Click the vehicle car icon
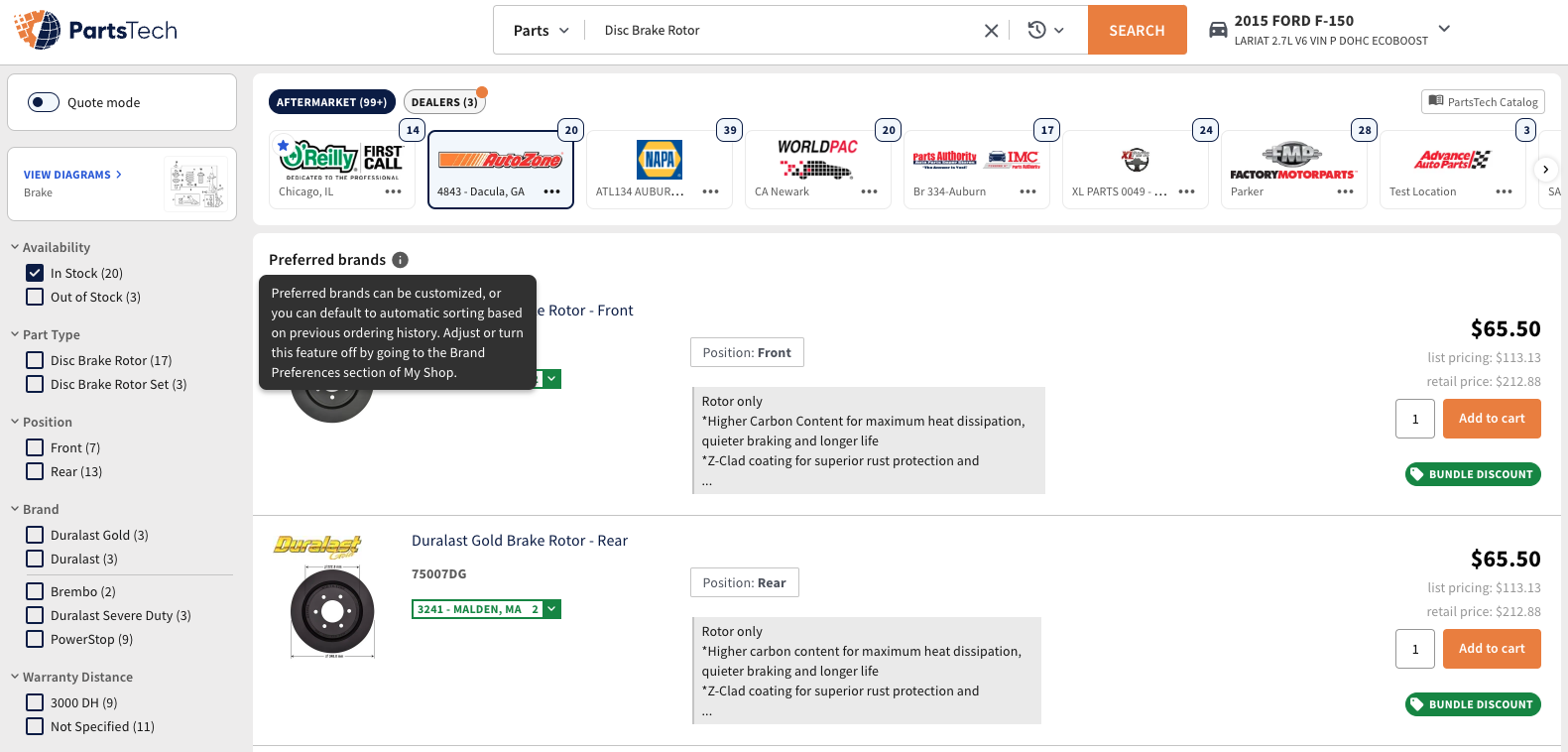Screen dimensions: 1568x752 (1218, 30)
